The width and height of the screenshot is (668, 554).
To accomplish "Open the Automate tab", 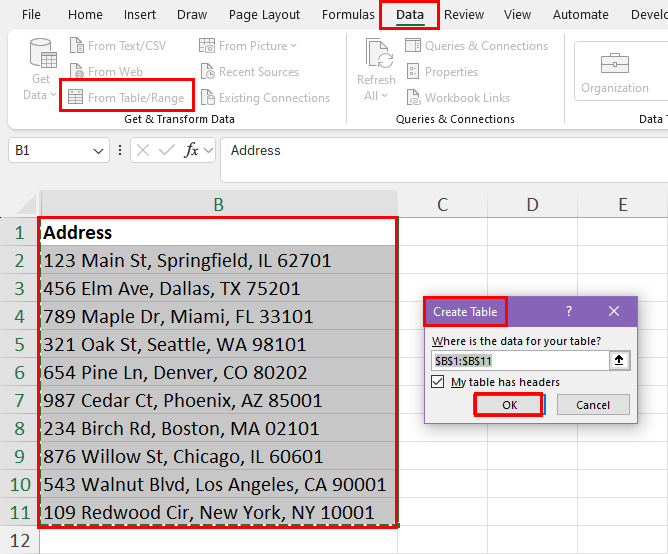I will (x=581, y=14).
